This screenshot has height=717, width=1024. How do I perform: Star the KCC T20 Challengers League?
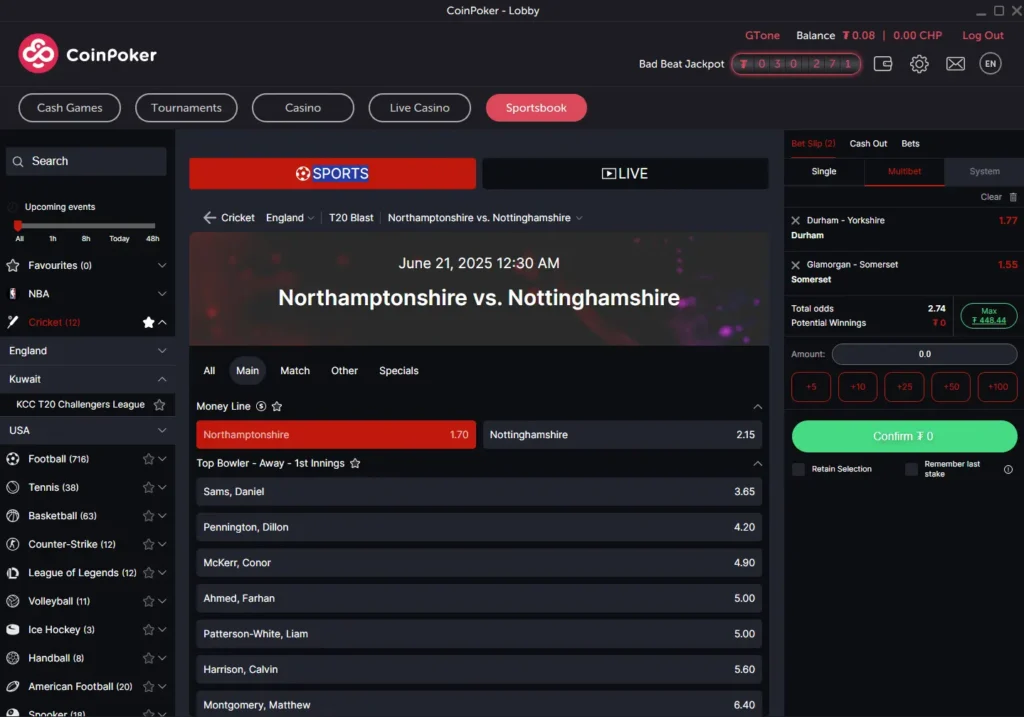point(159,404)
